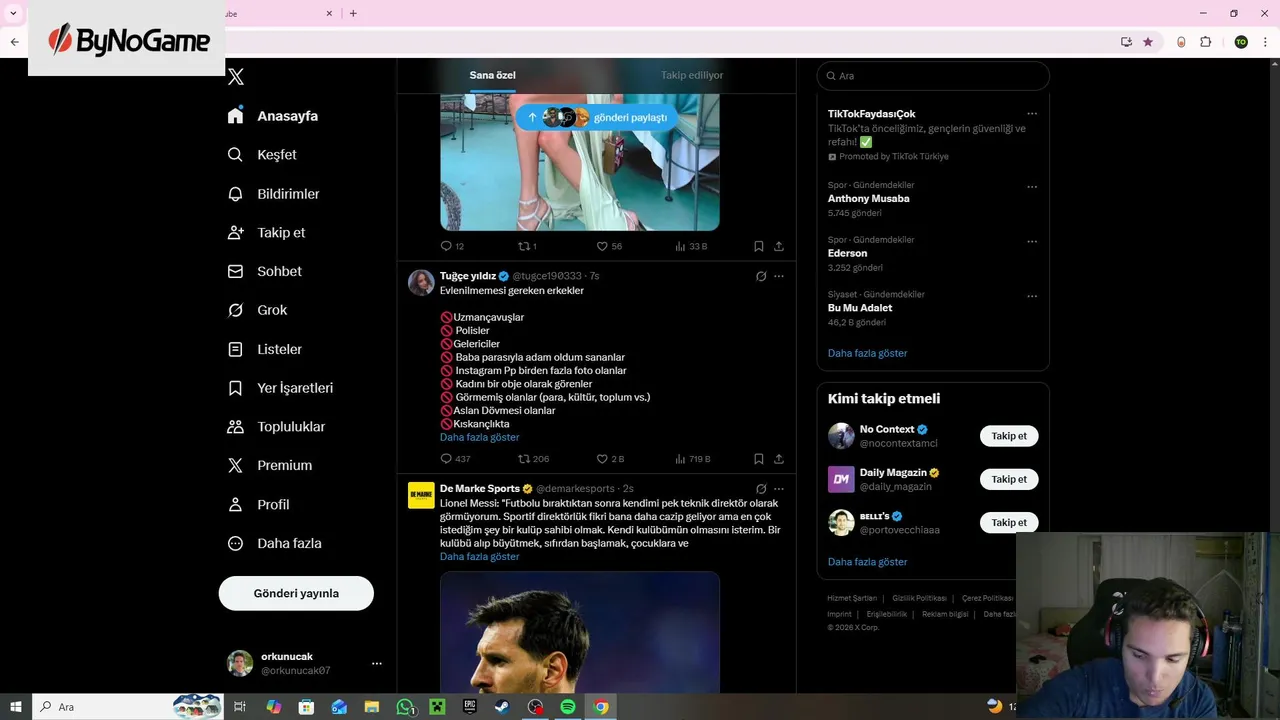Open more options for TikTokFaydasıÇok trend
This screenshot has height=720, width=1280.
(x=1032, y=114)
